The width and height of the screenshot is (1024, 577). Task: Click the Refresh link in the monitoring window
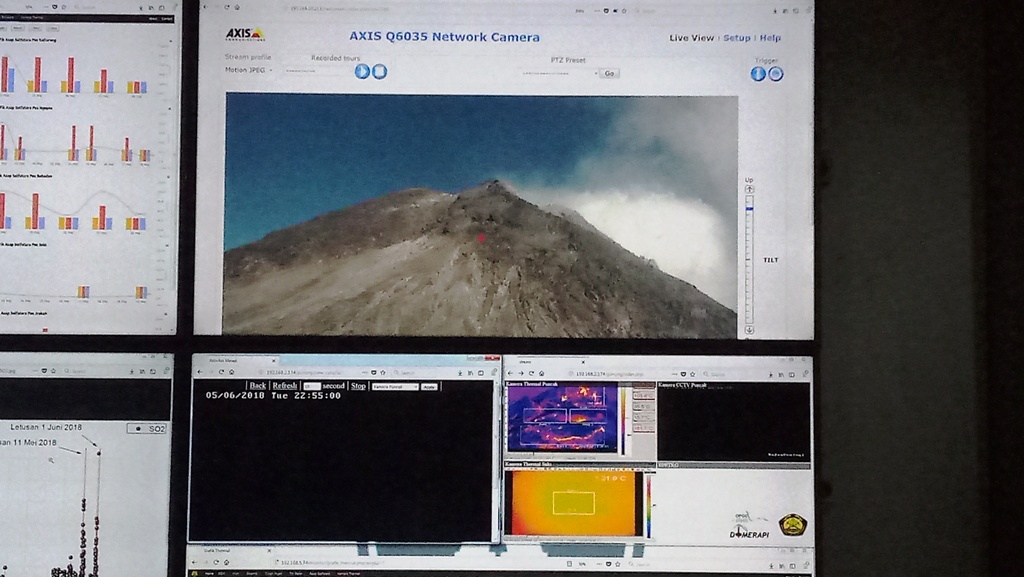(x=285, y=386)
